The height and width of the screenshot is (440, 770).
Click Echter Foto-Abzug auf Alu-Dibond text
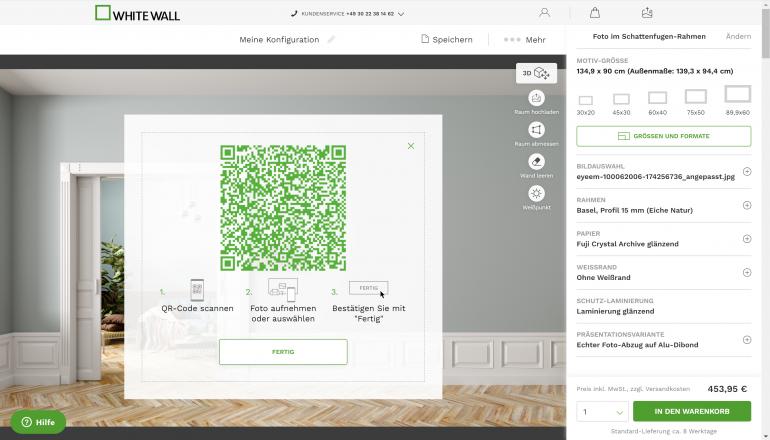click(637, 345)
